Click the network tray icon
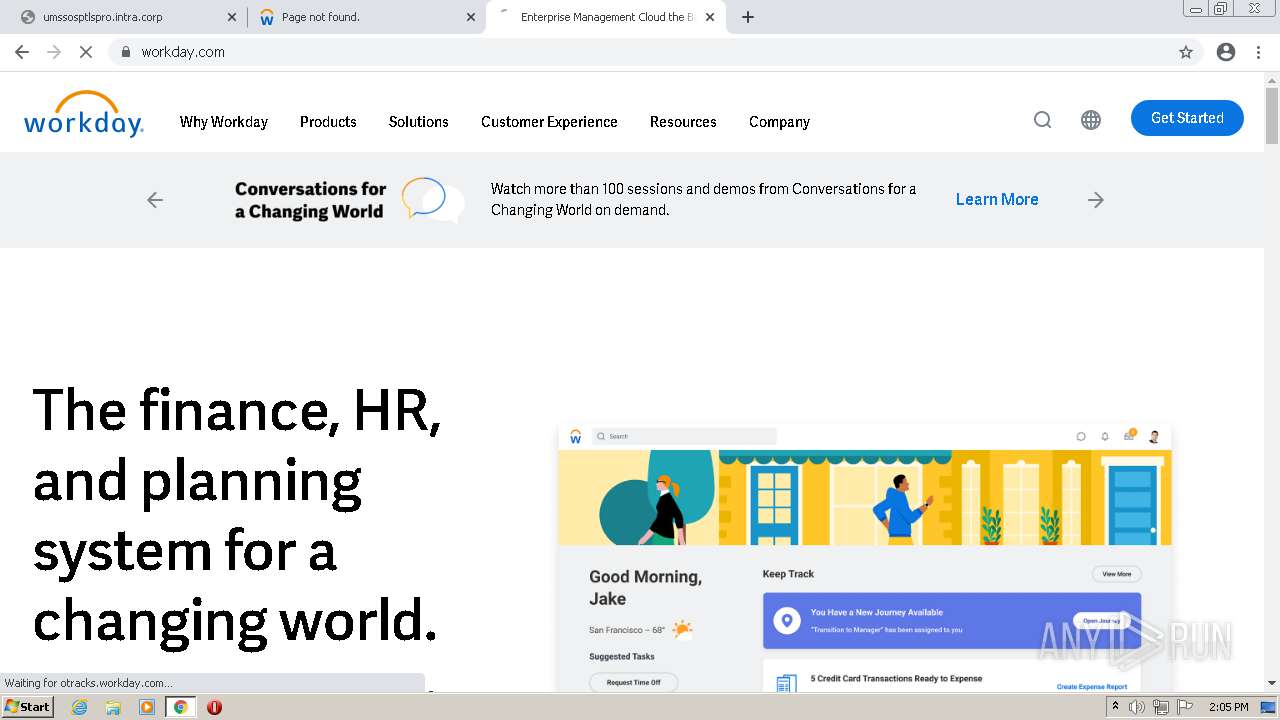This screenshot has width=1280, height=720. [1161, 707]
